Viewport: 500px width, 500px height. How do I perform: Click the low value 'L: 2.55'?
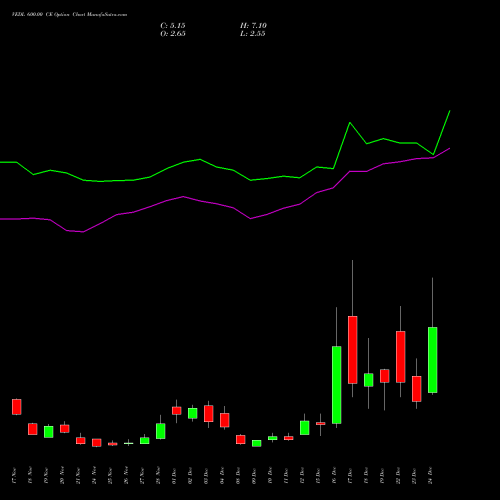click(253, 34)
